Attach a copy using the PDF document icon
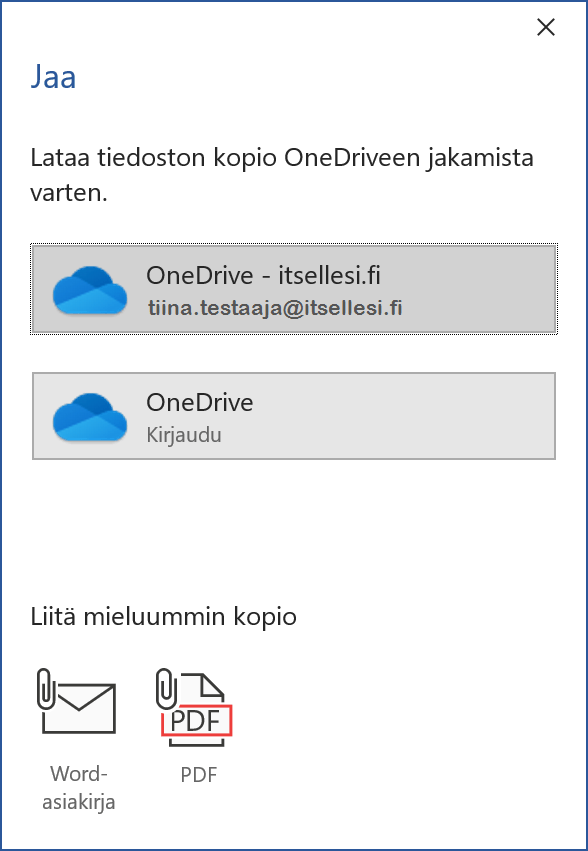Screen dimensions: 588x851 click(x=194, y=707)
